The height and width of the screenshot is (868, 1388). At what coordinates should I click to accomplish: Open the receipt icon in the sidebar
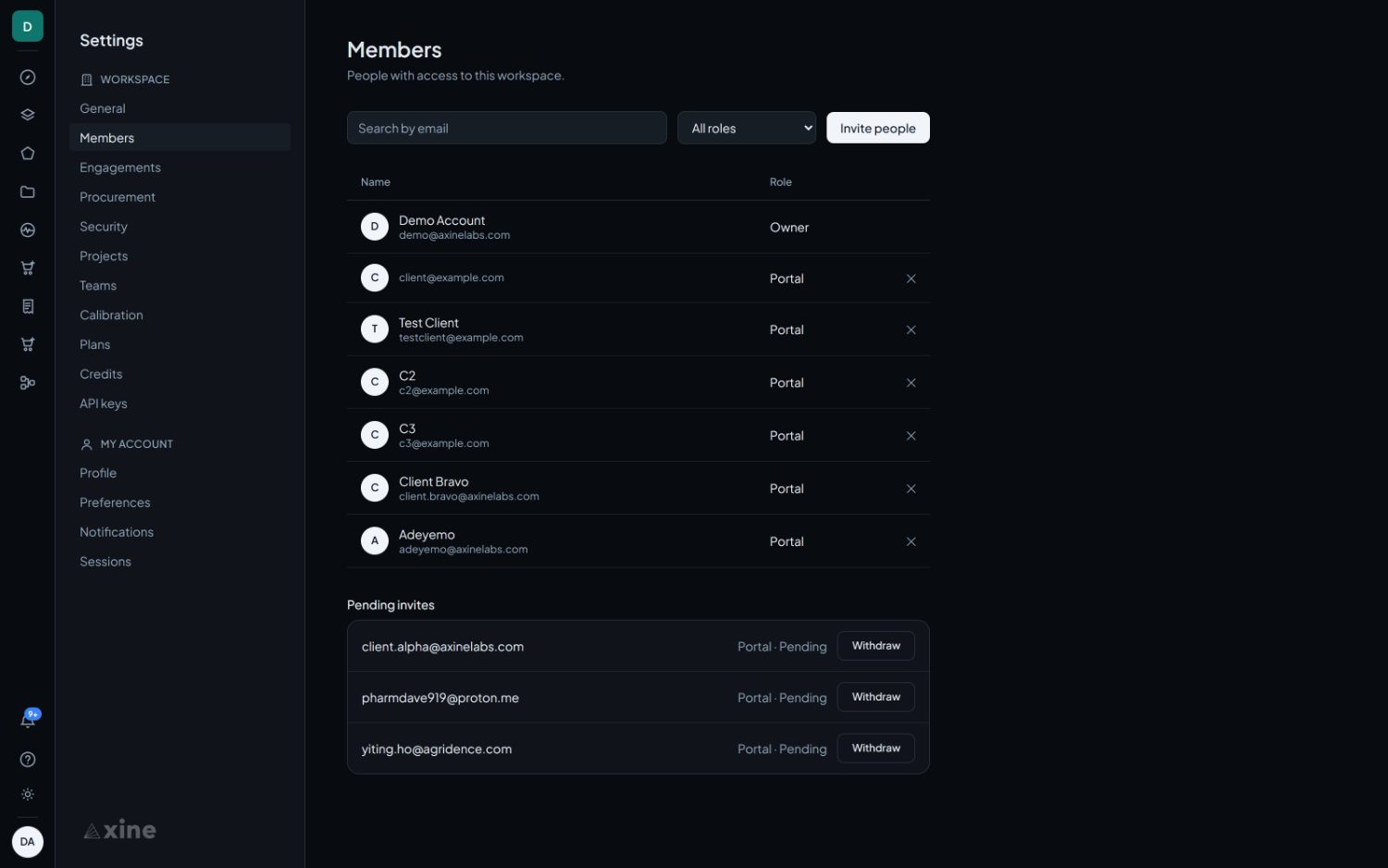click(x=28, y=306)
